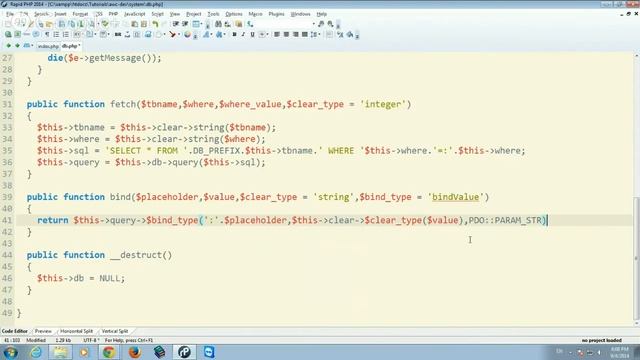The image size is (640, 360).
Task: Select the Code Editor tab
Action: click(x=14, y=331)
